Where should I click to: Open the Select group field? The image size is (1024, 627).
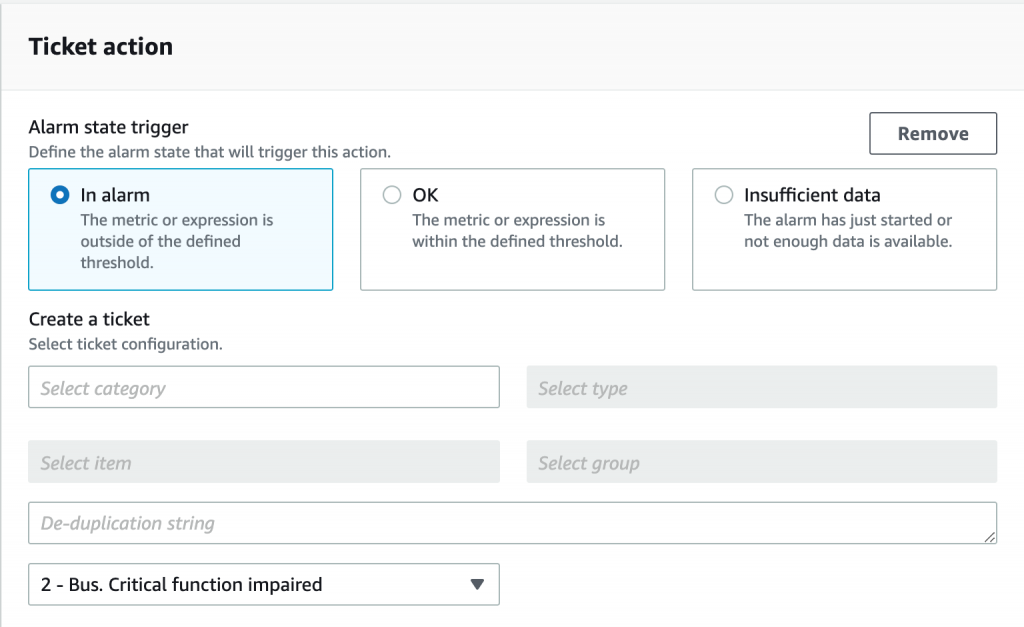pyautogui.click(x=761, y=463)
